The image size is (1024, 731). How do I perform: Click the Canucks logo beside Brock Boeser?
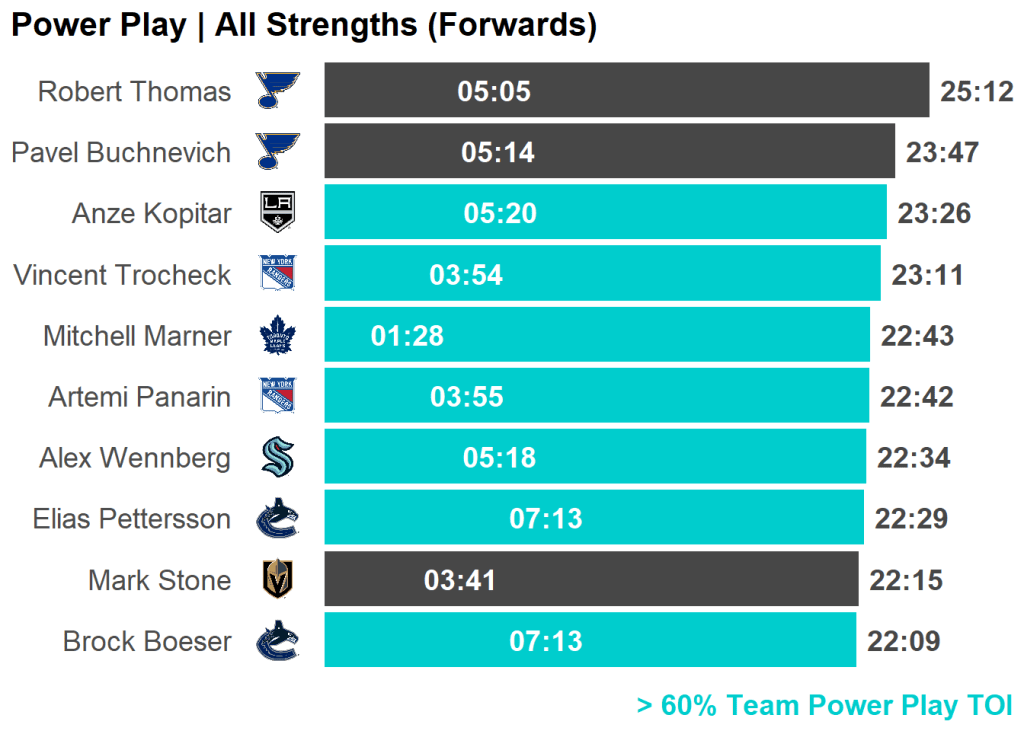[x=277, y=641]
